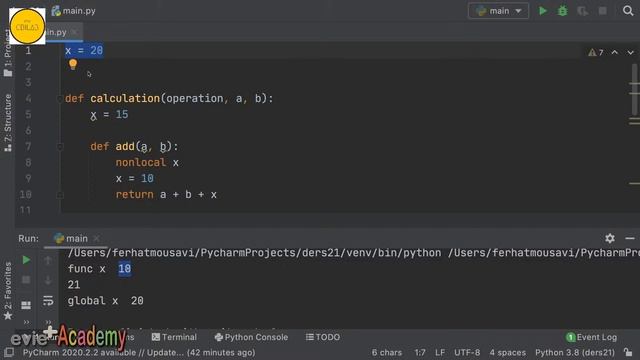
Task: Click main.py in the navigation bar breadcrumb
Action: 74,11
